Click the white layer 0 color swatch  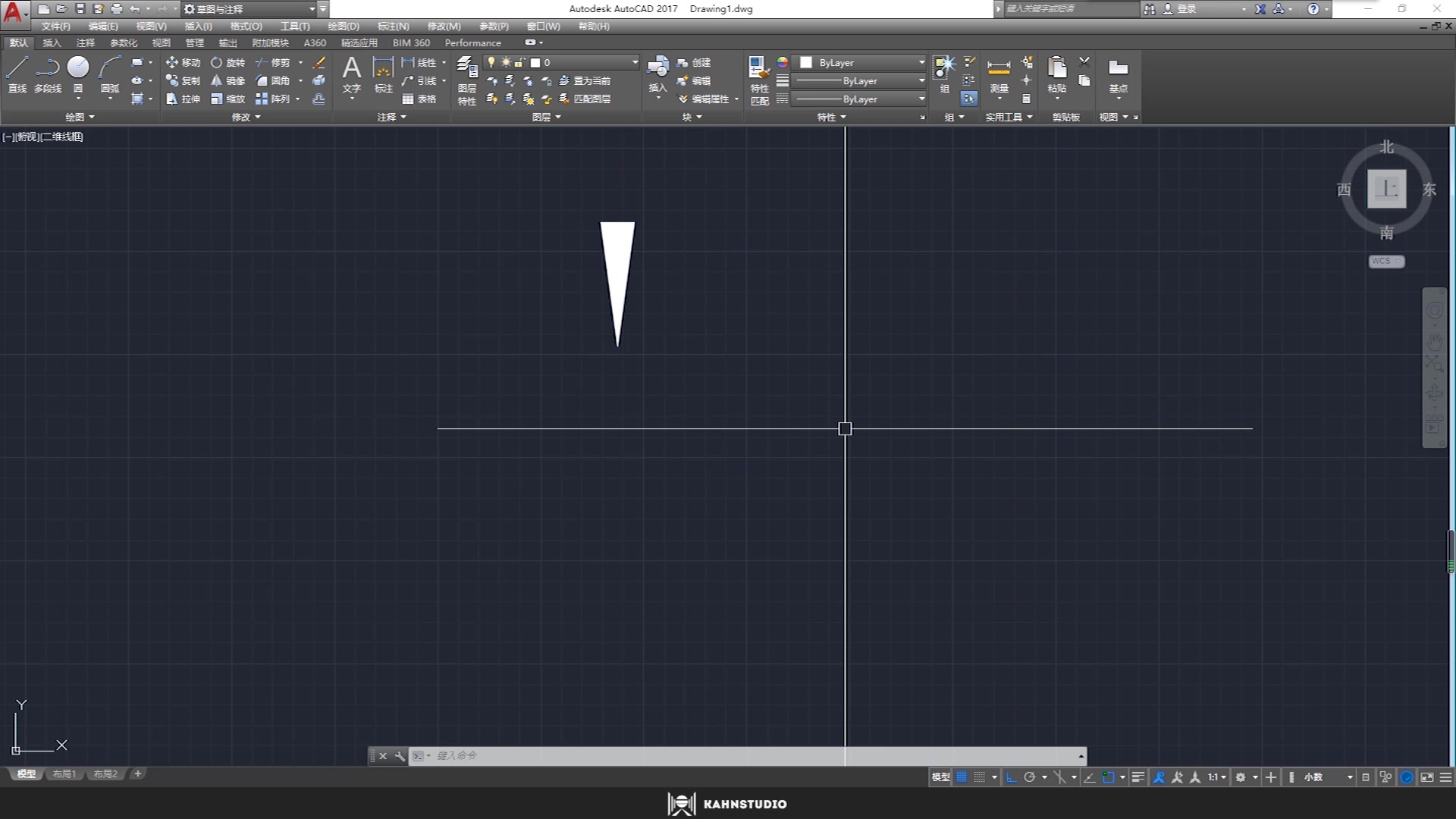(535, 62)
